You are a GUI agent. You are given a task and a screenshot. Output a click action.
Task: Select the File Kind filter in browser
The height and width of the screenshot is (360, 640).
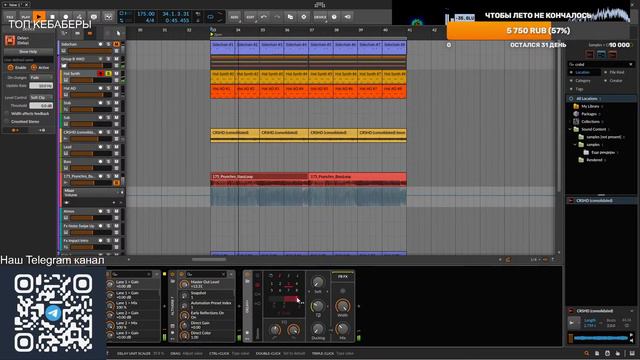coord(617,72)
